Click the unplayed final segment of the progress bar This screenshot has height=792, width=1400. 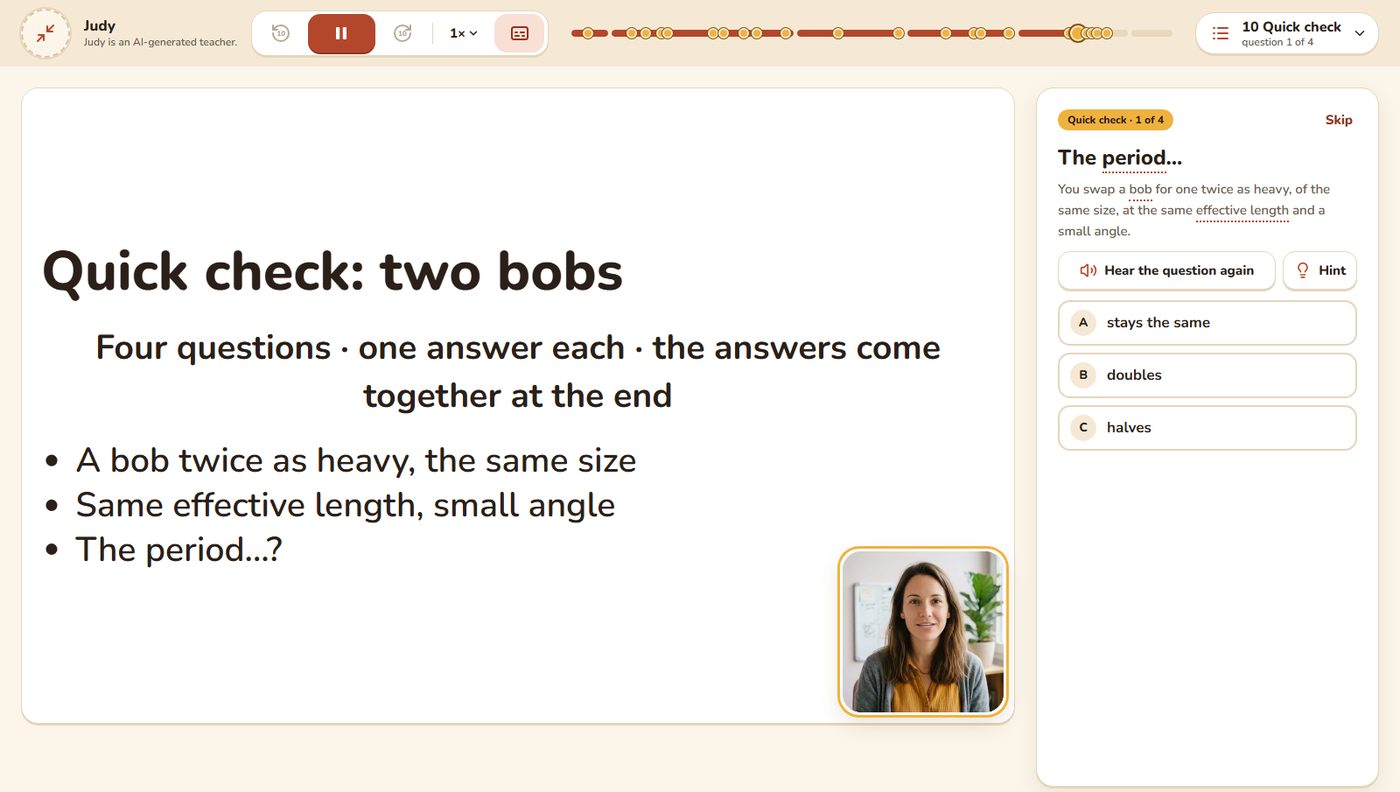[x=1151, y=33]
